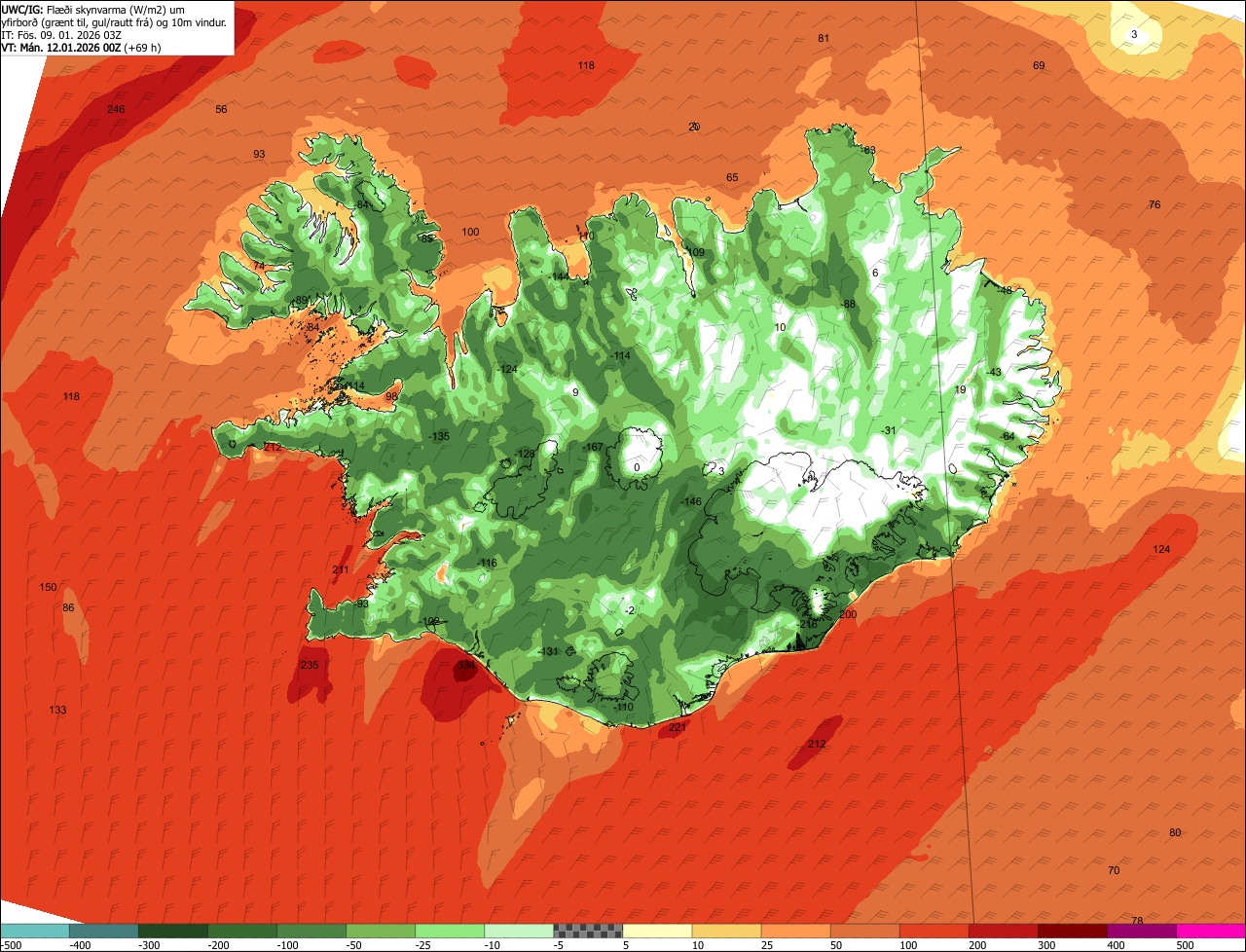Click the map value '150'
1246x952 pixels.
click(48, 587)
